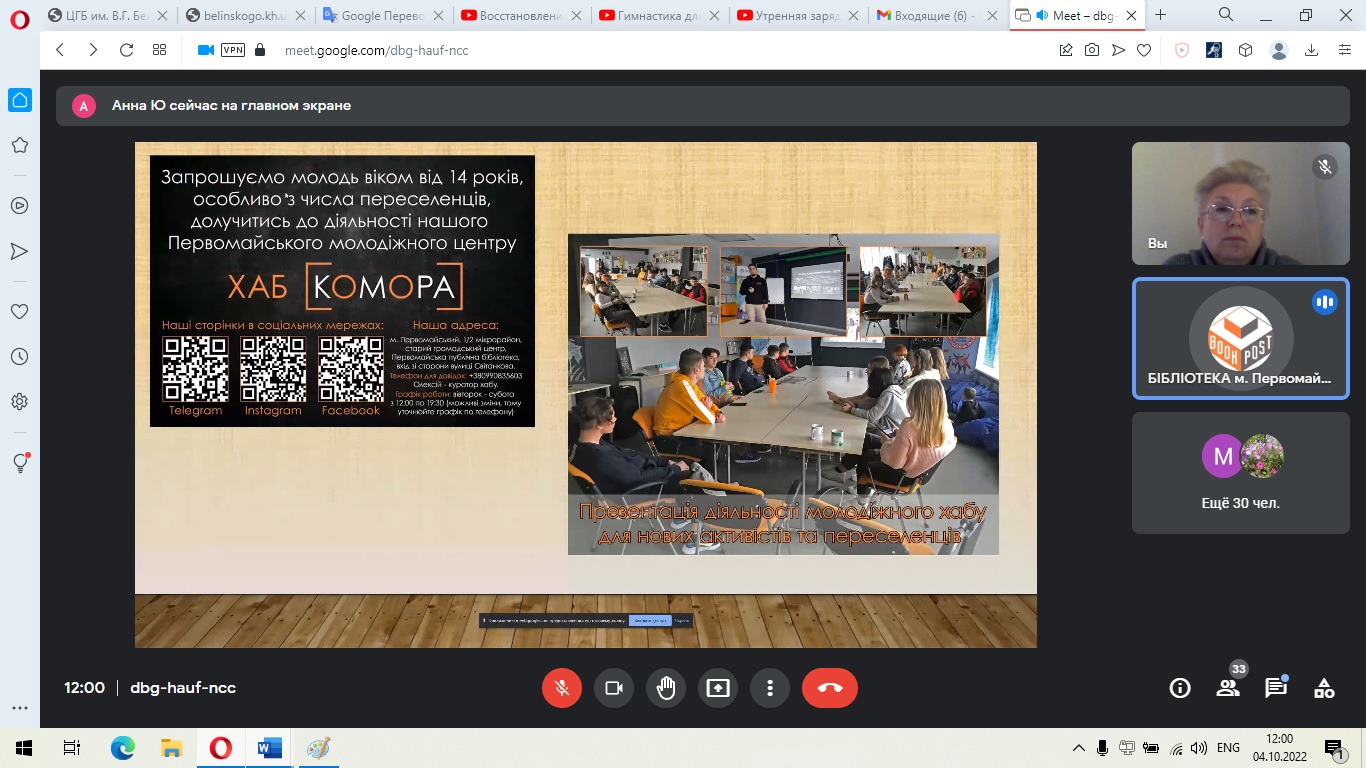Open Opera sidebar history clock icon
This screenshot has height=768, width=1366.
click(19, 356)
